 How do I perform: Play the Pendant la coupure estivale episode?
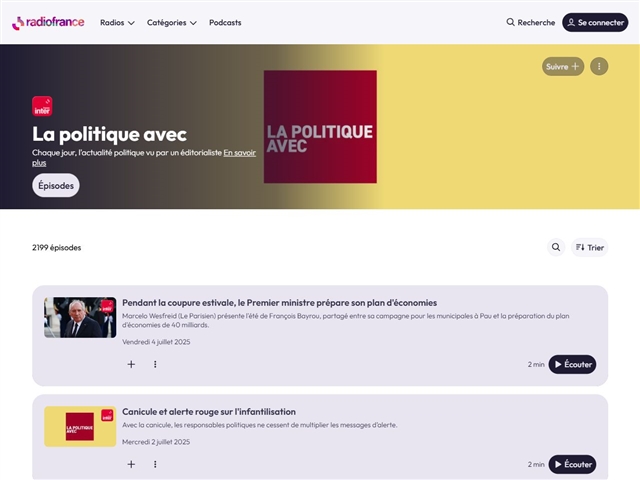[572, 364]
